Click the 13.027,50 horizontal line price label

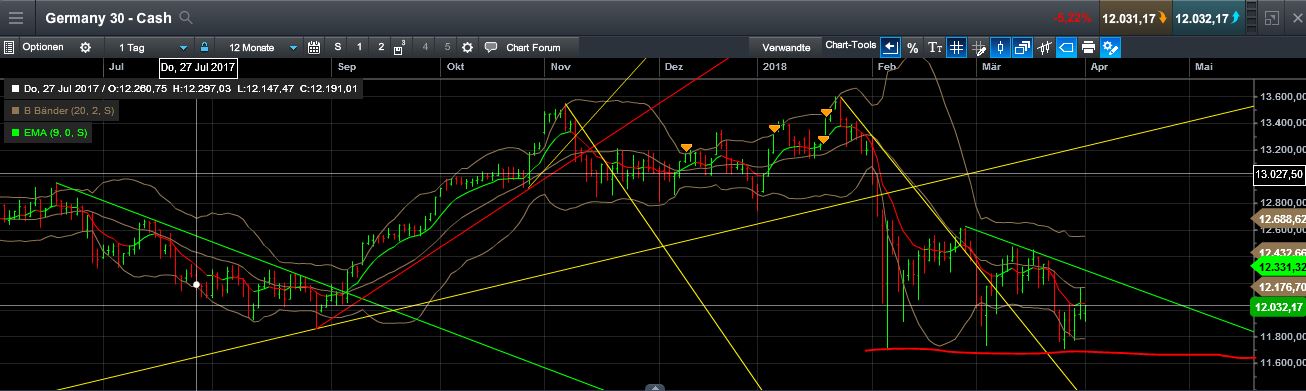coord(1278,174)
